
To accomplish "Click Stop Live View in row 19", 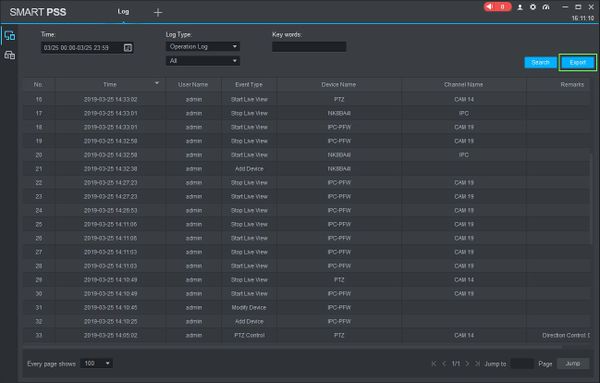I will (249, 141).
